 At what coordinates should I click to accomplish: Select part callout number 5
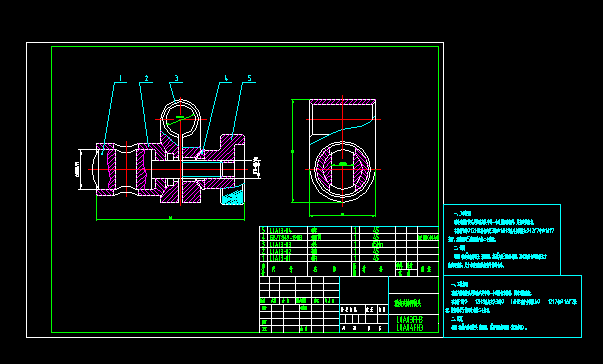(x=249, y=78)
